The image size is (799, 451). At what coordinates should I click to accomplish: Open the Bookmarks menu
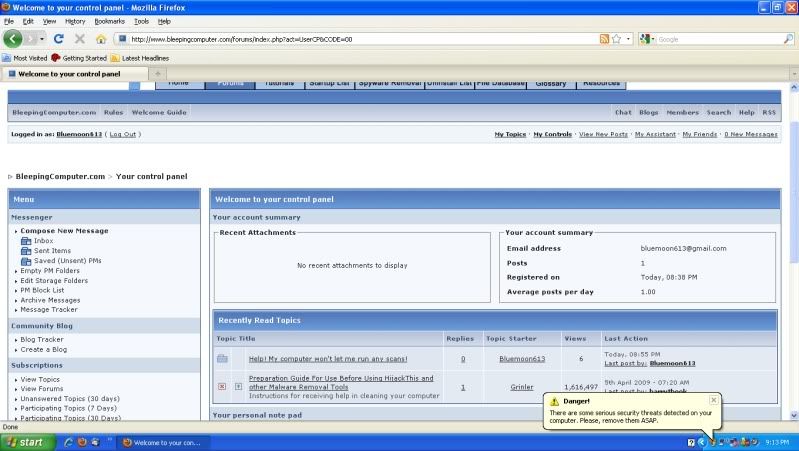[x=110, y=21]
